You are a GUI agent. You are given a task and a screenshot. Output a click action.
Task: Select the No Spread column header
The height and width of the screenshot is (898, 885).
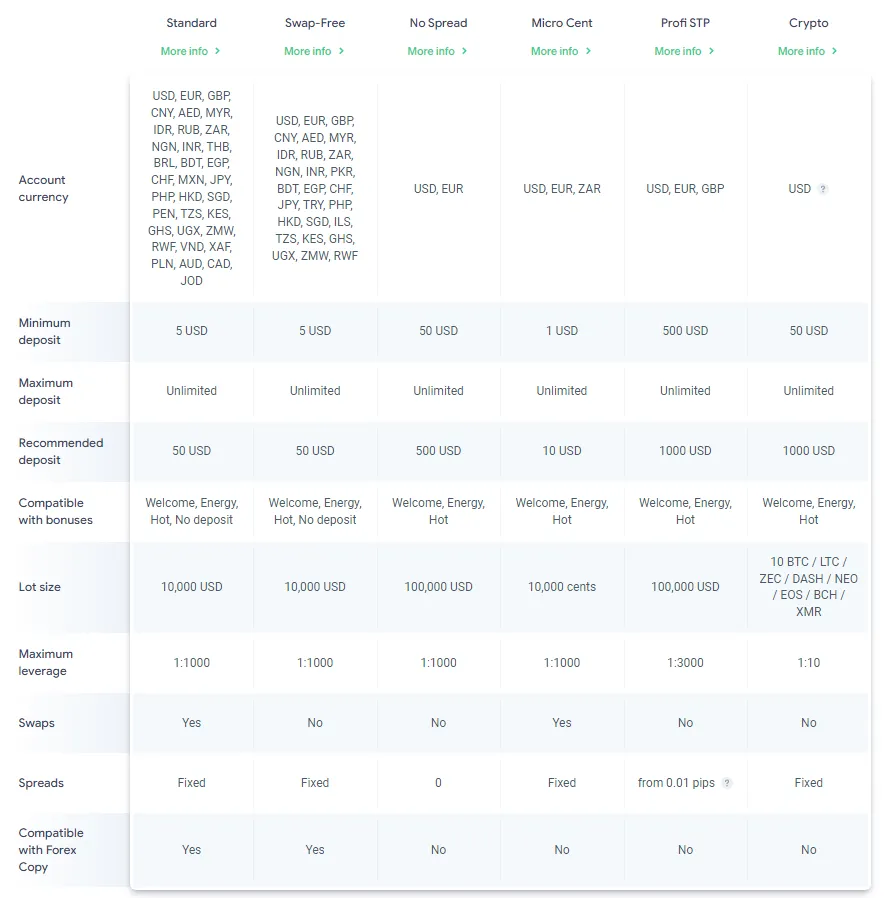tap(438, 22)
